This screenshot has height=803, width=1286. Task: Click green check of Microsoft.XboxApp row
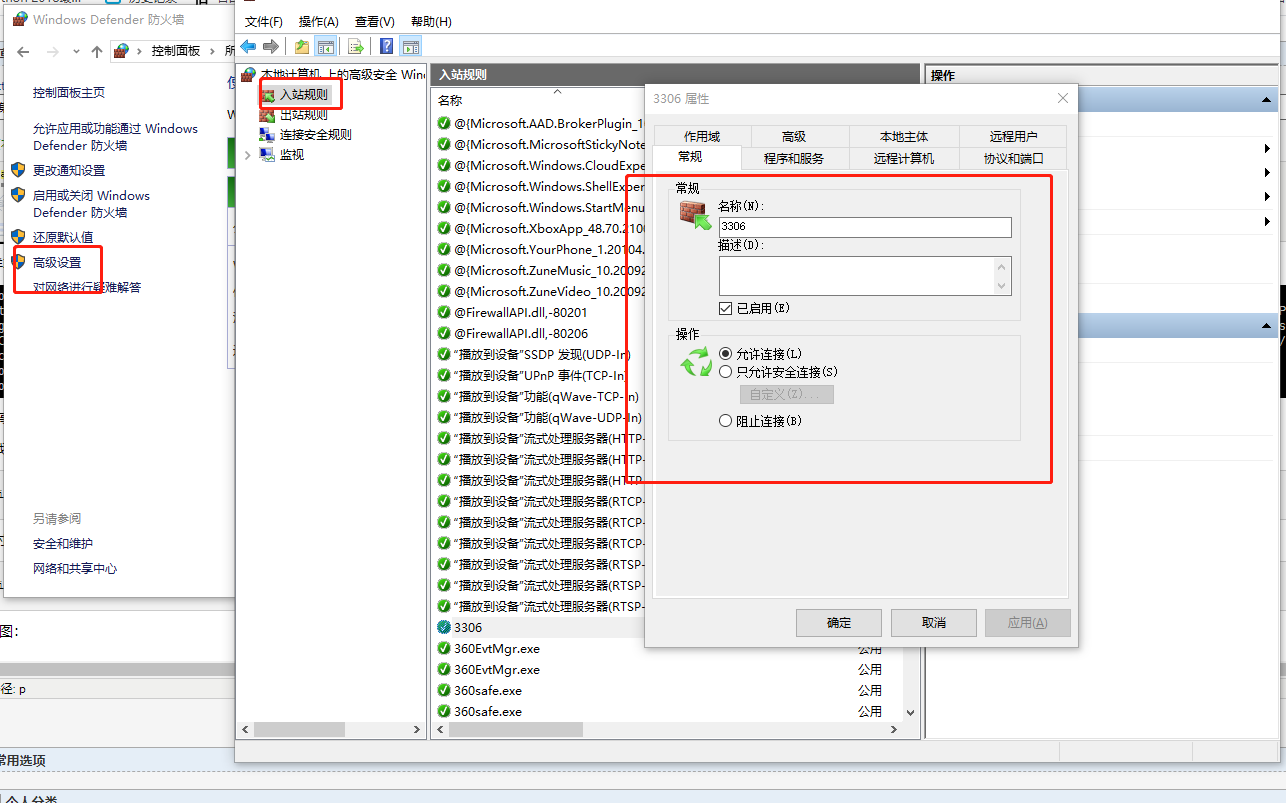pos(444,228)
